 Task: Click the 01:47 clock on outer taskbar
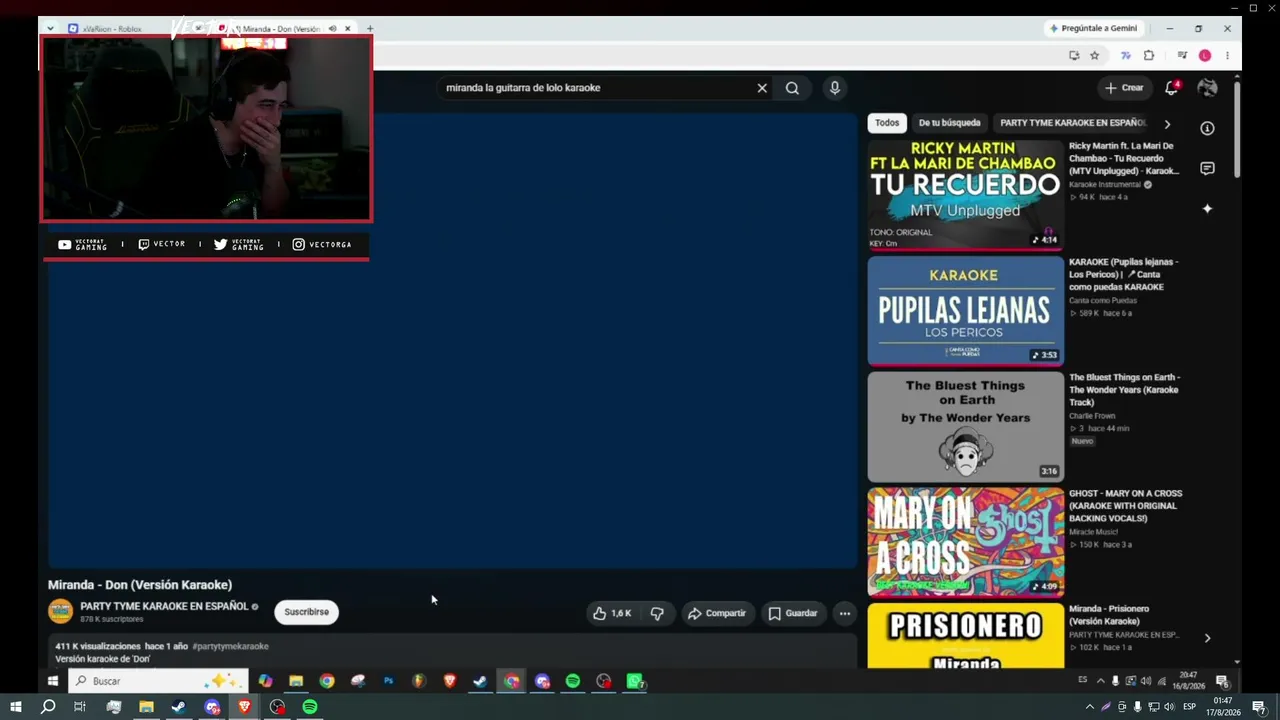tap(1222, 707)
